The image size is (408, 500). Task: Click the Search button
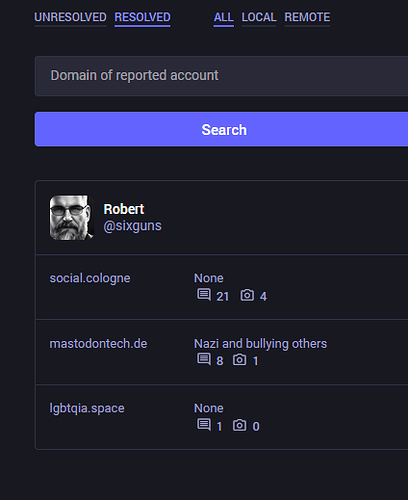221,129
